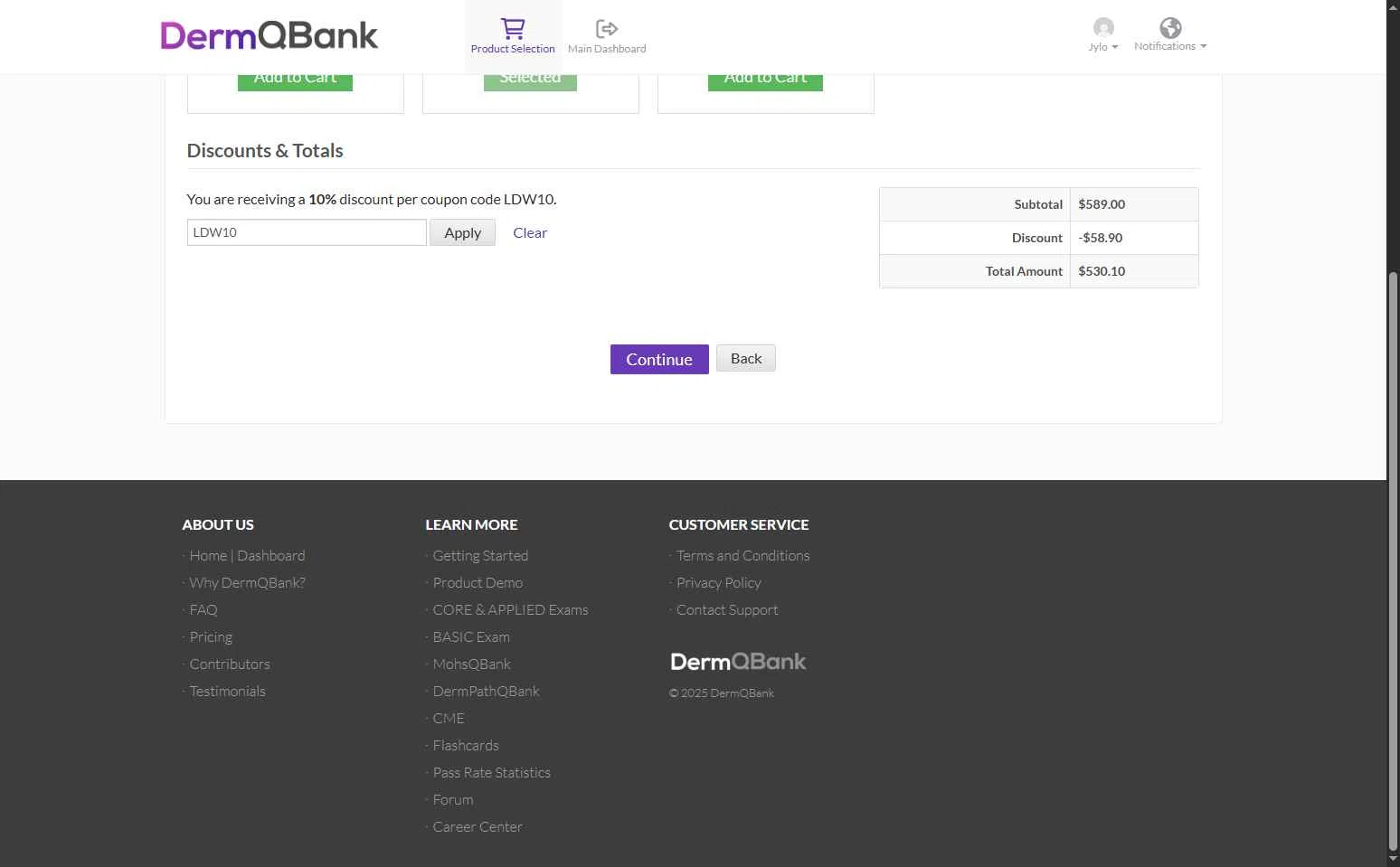Open CORE & APPLIED Exams link
The image size is (1400, 867).
510,609
